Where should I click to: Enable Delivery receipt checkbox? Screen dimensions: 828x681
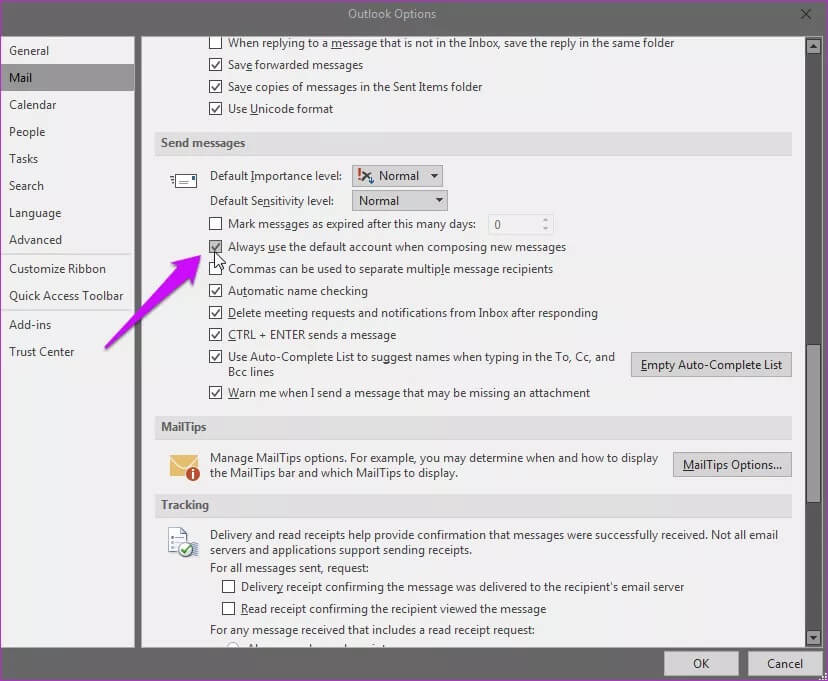point(229,587)
